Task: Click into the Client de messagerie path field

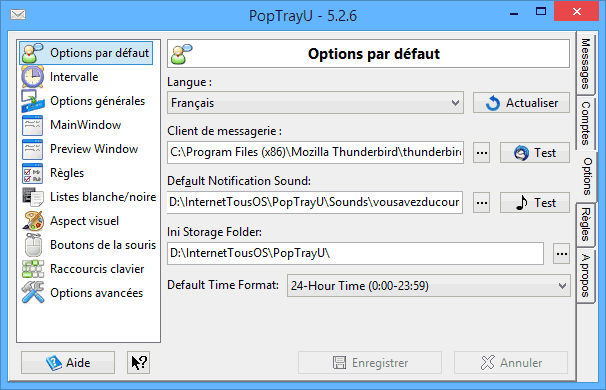Action: (315, 152)
